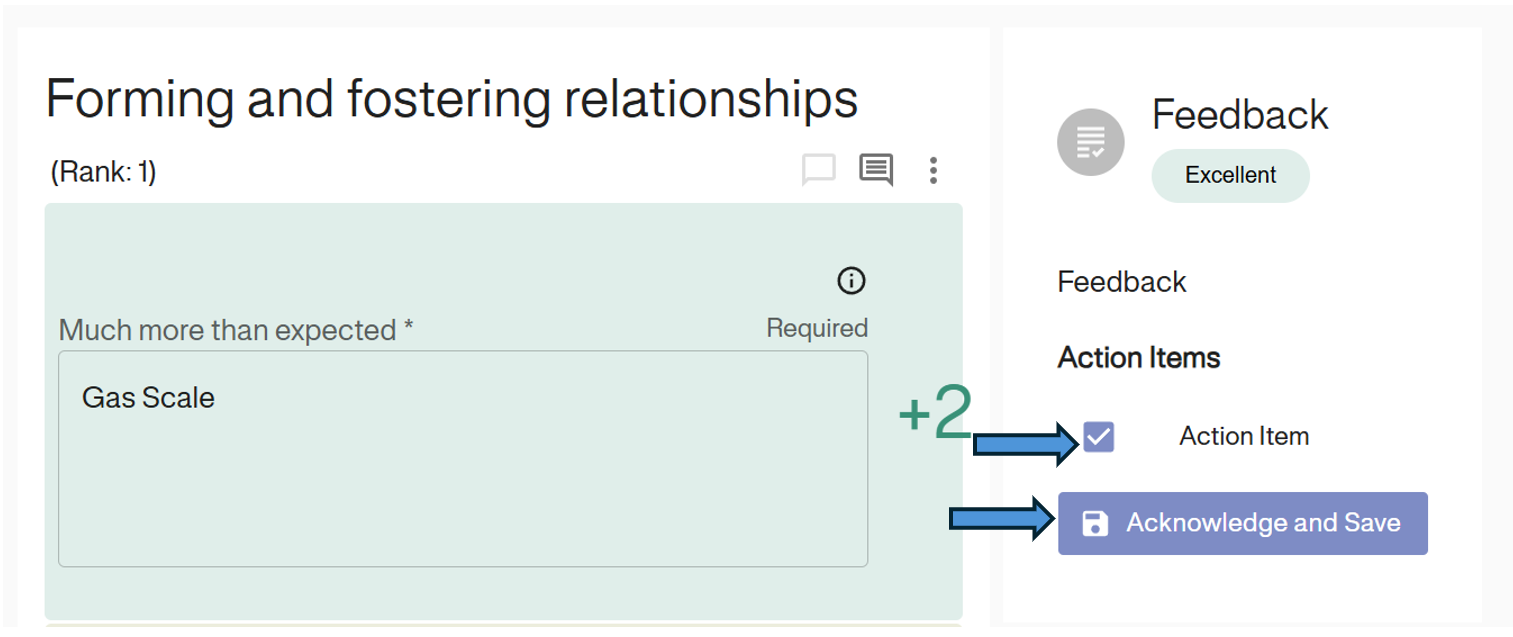Click the blue arrow beside Acknowledge and Save

[x=1000, y=519]
